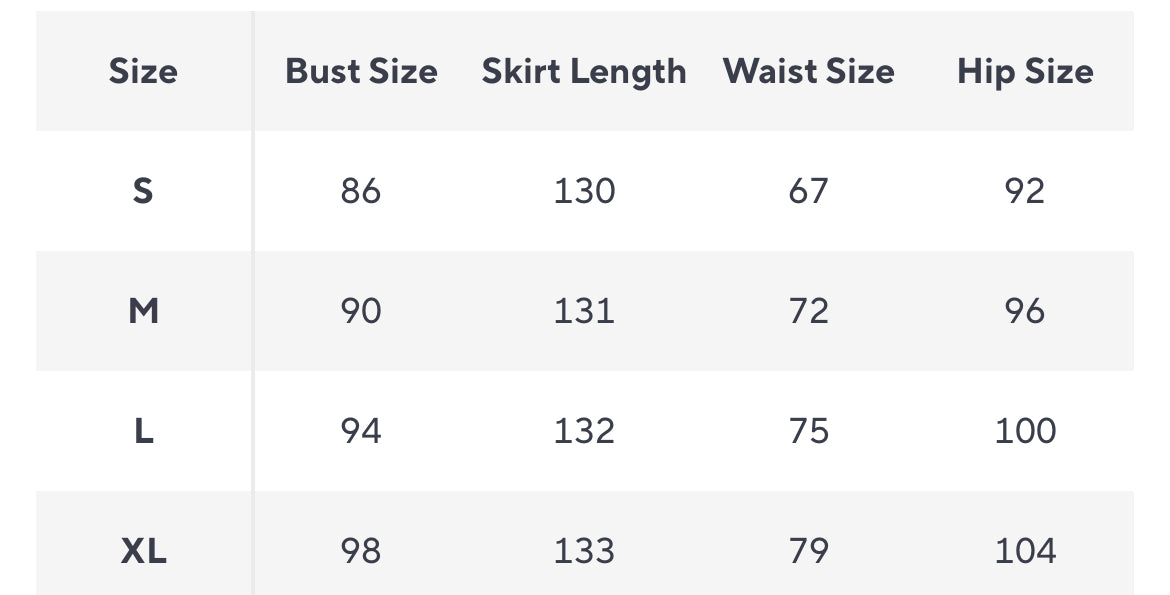1170x595 pixels.
Task: Click bust size value 98
Action: [361, 551]
